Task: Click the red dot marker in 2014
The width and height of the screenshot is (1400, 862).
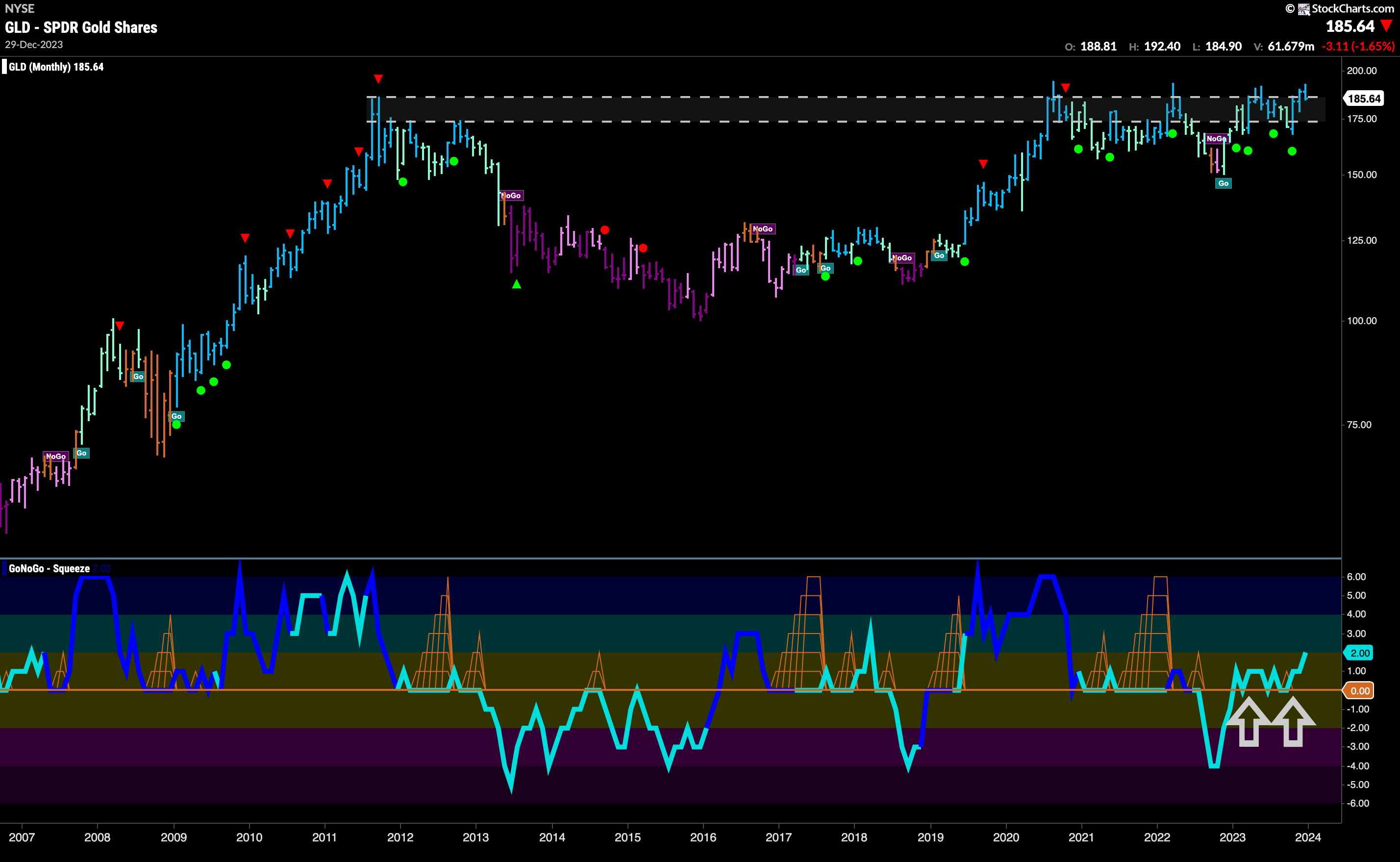Action: click(604, 230)
